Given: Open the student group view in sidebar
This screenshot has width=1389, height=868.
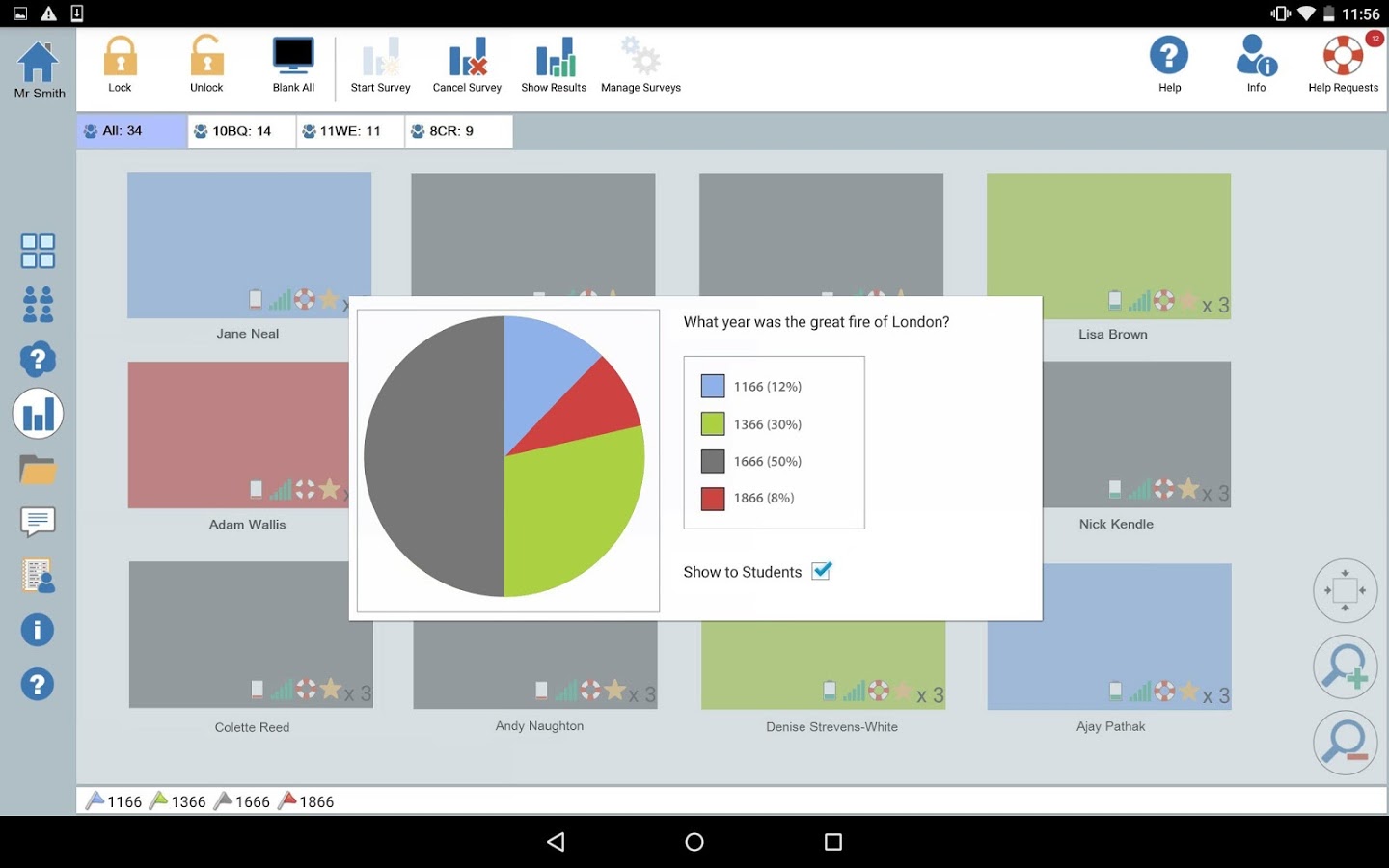Looking at the screenshot, I should pyautogui.click(x=38, y=305).
